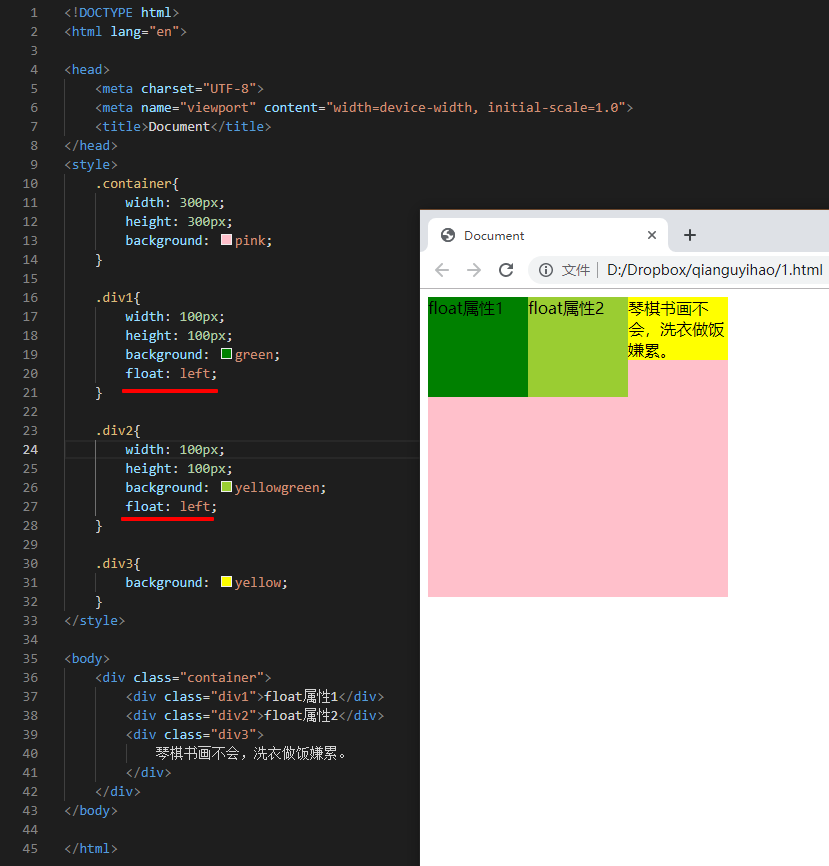Open the pink color swatch picker
Screen dimensions: 829x866
pos(226,240)
